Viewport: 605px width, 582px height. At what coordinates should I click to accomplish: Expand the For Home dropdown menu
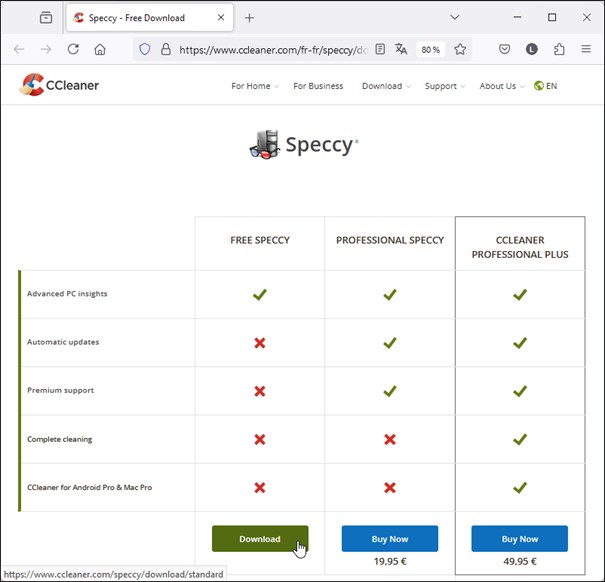(x=254, y=86)
